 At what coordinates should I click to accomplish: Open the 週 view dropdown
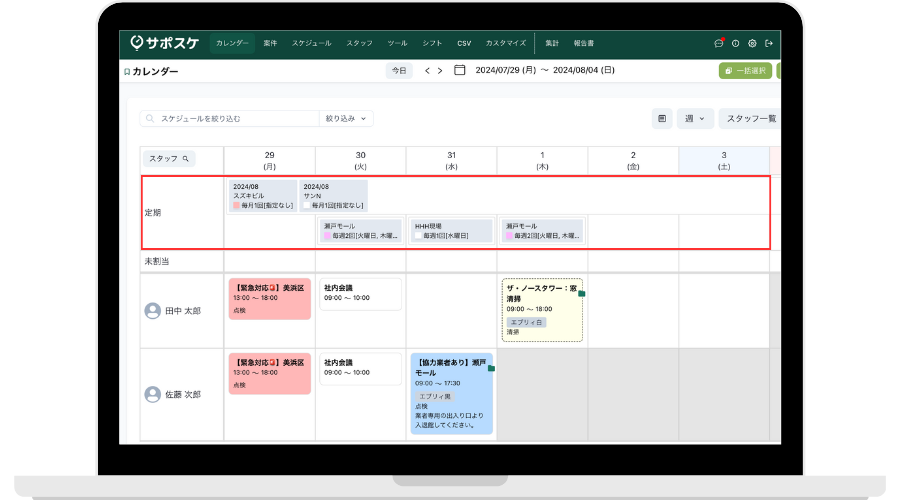[x=695, y=118]
